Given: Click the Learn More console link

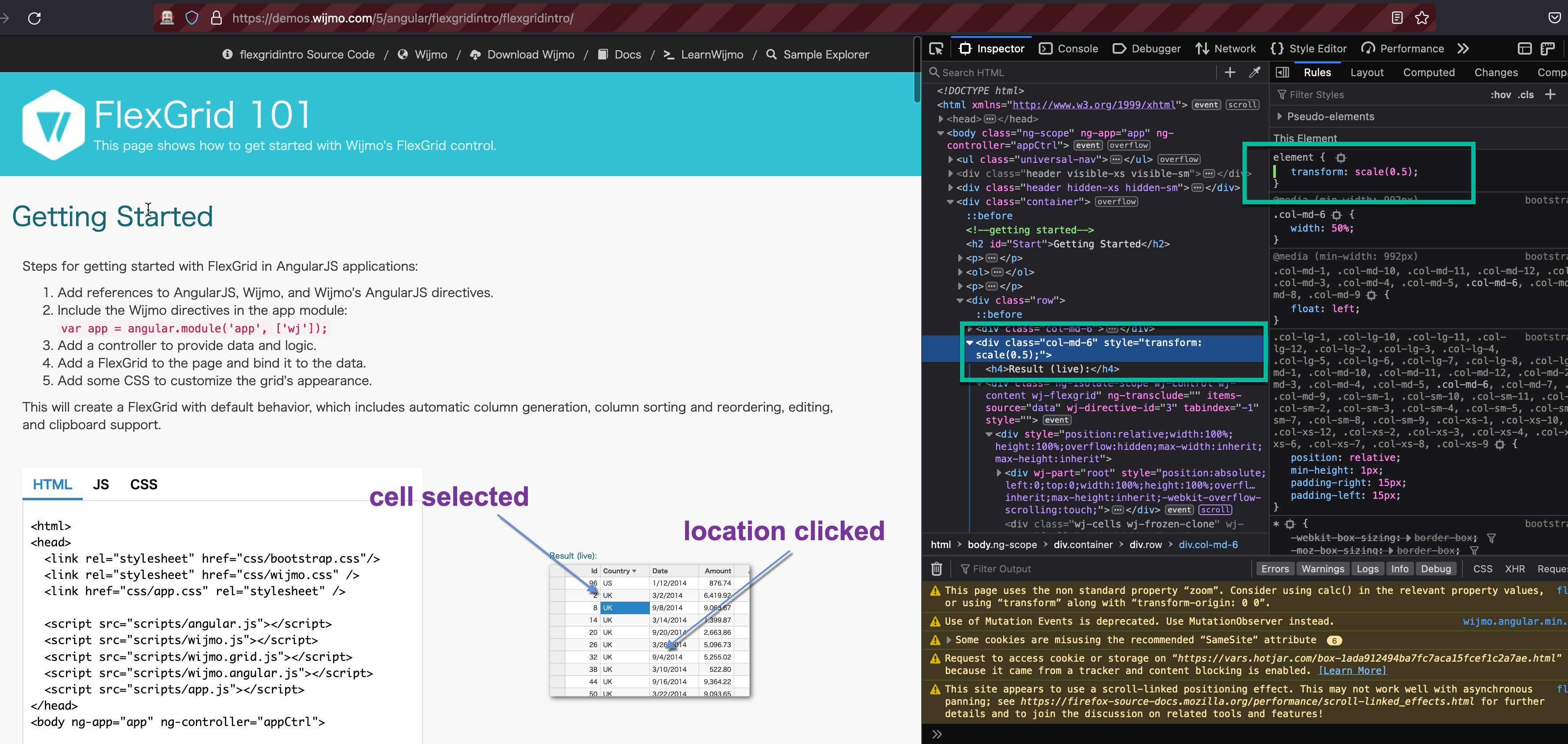Looking at the screenshot, I should (1352, 670).
